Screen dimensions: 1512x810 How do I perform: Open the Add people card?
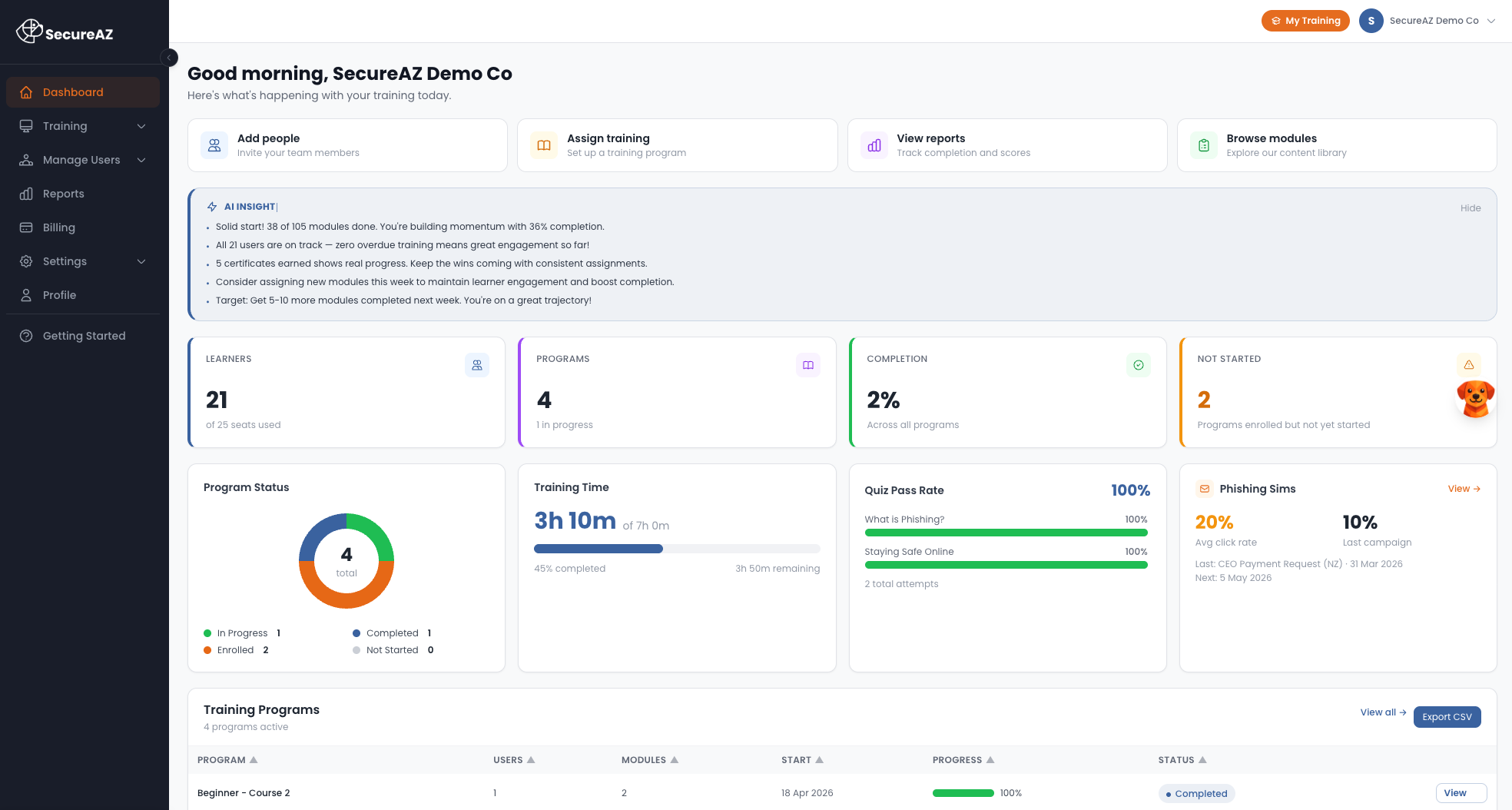pyautogui.click(x=347, y=145)
